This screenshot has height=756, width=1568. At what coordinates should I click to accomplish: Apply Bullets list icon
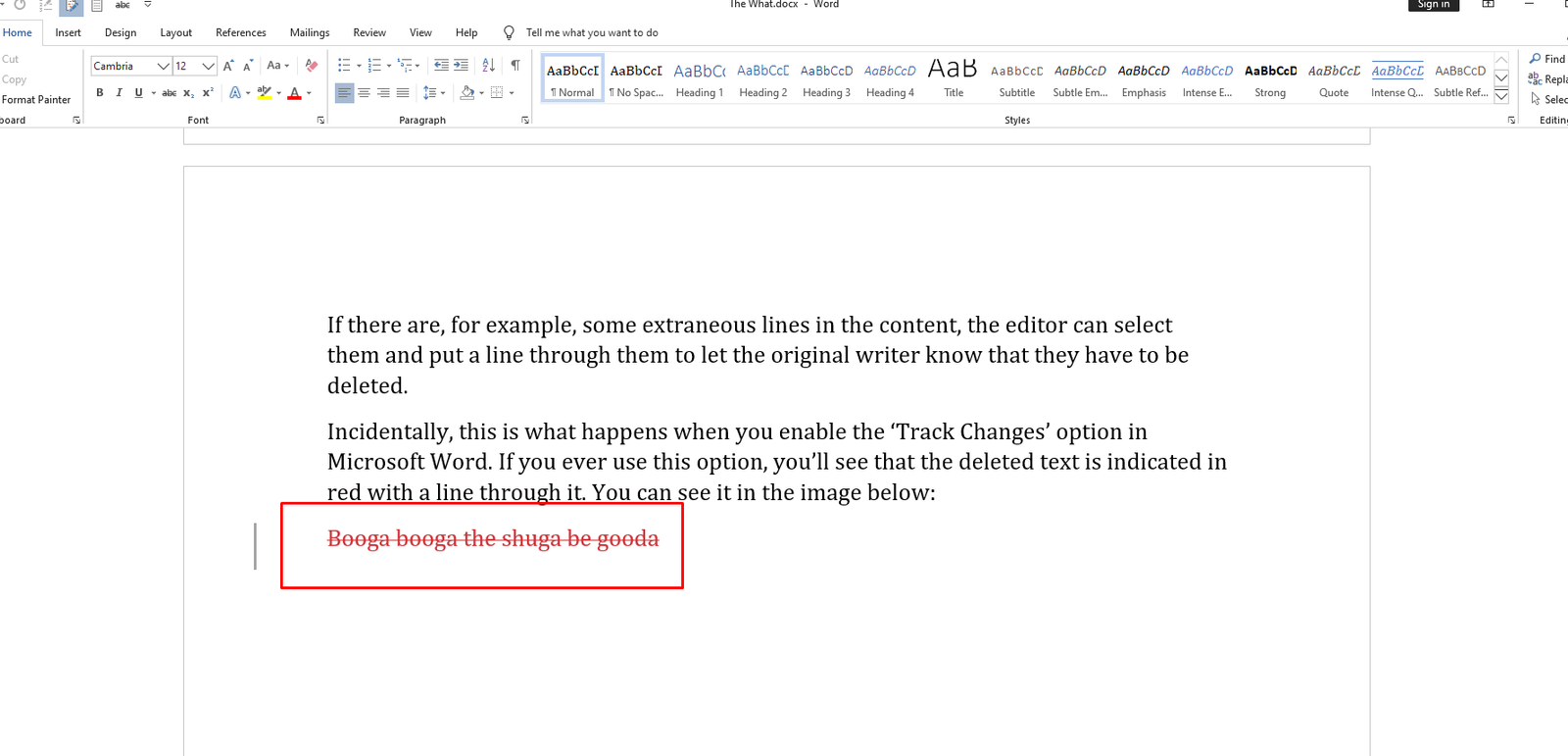tap(344, 66)
